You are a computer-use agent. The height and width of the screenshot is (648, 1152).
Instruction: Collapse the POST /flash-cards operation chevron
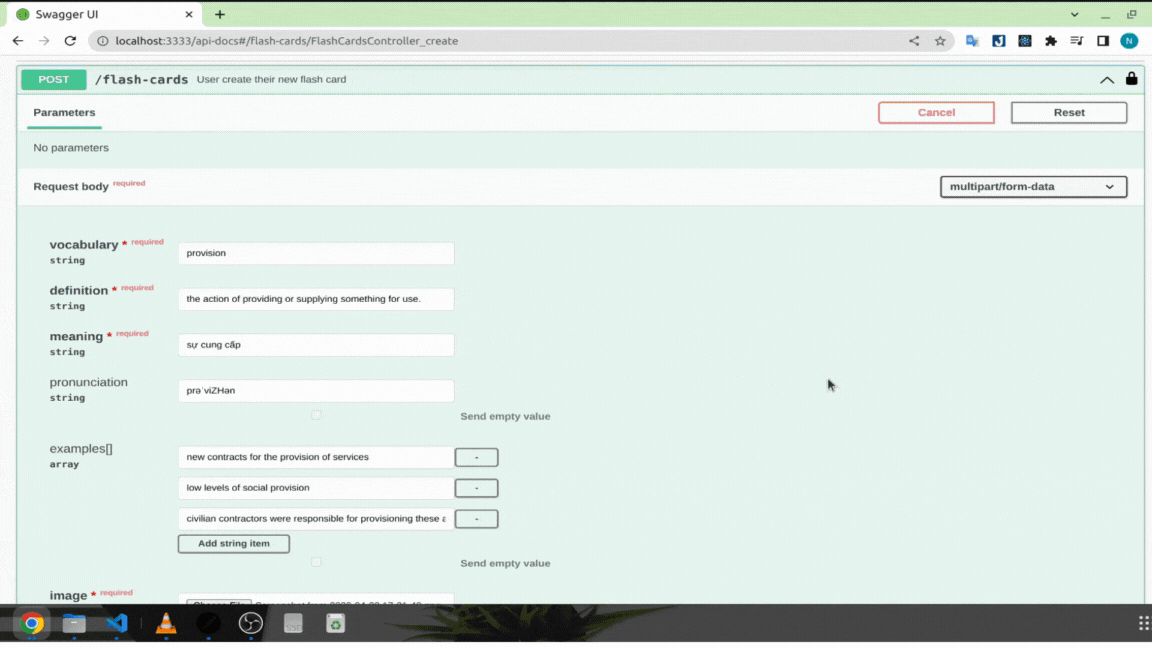coord(1106,79)
